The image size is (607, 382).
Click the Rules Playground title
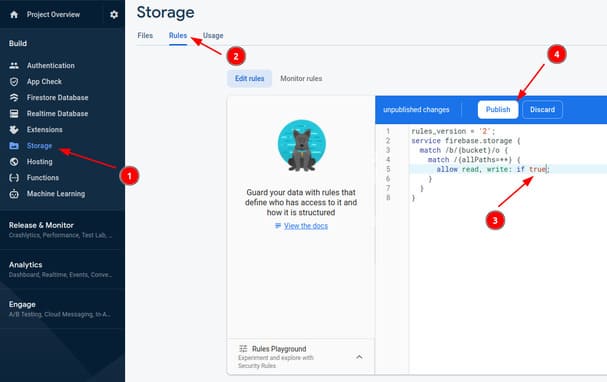[279, 349]
